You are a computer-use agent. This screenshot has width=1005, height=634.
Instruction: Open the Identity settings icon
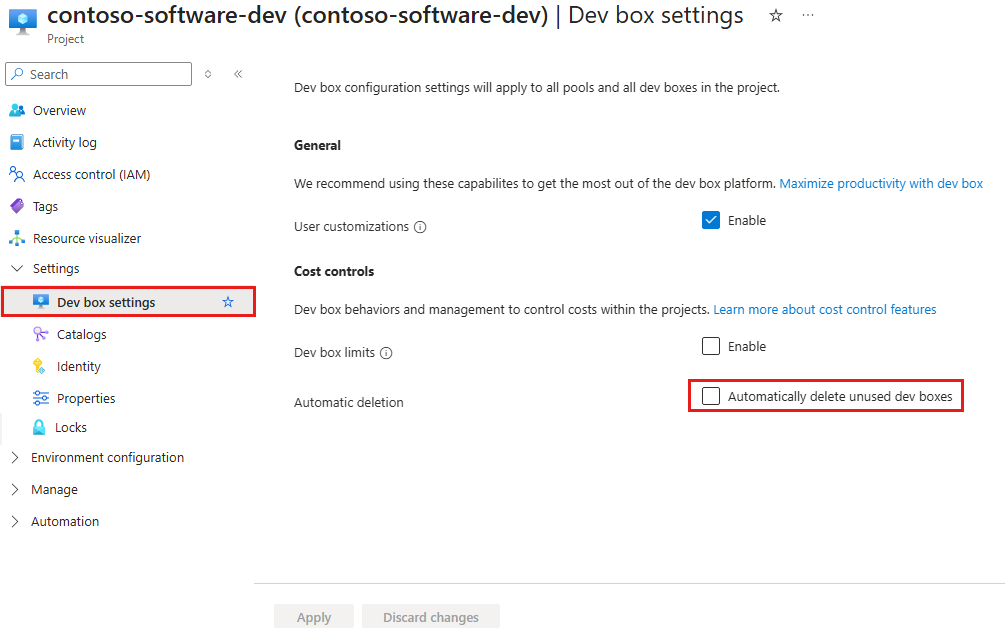40,366
